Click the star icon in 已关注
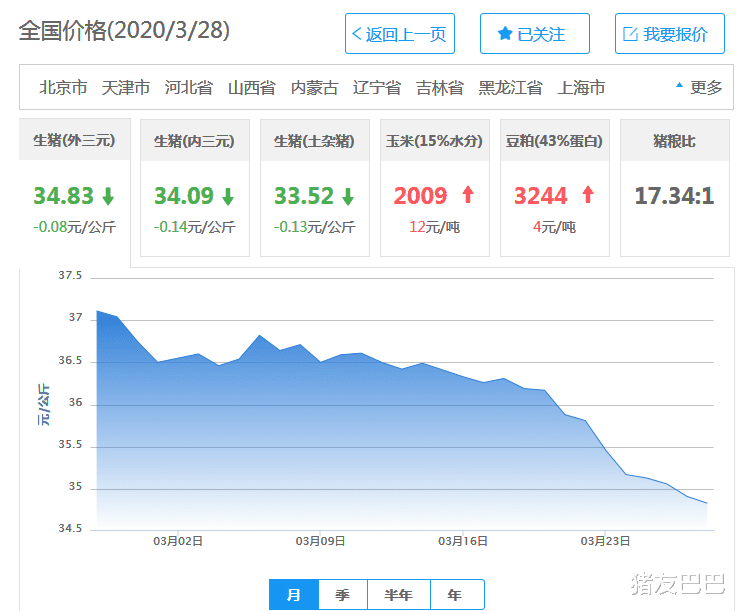 pos(505,33)
